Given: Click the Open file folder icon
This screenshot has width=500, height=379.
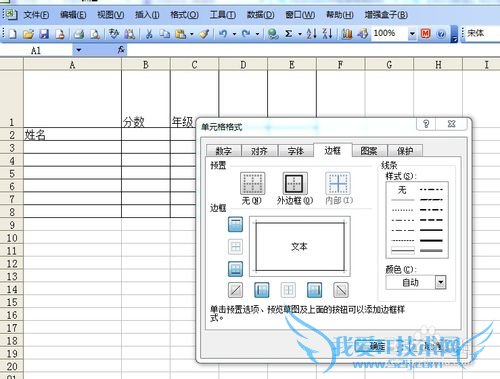Looking at the screenshot, I should [x=28, y=34].
